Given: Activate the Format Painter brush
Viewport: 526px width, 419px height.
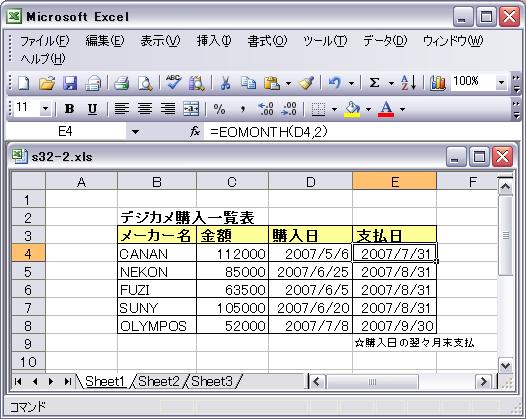Looking at the screenshot, I should (x=306, y=83).
